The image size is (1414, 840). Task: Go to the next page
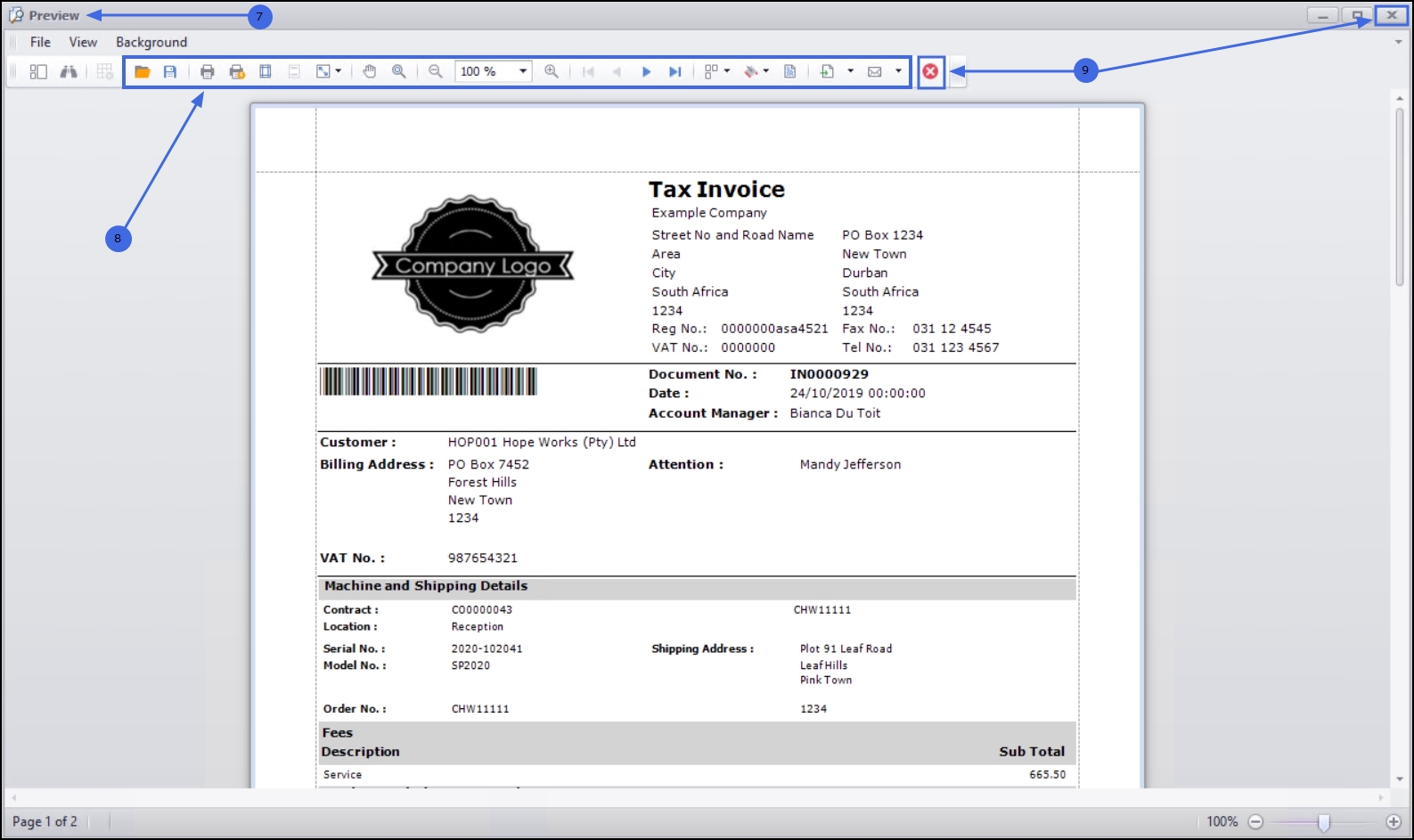(x=647, y=72)
